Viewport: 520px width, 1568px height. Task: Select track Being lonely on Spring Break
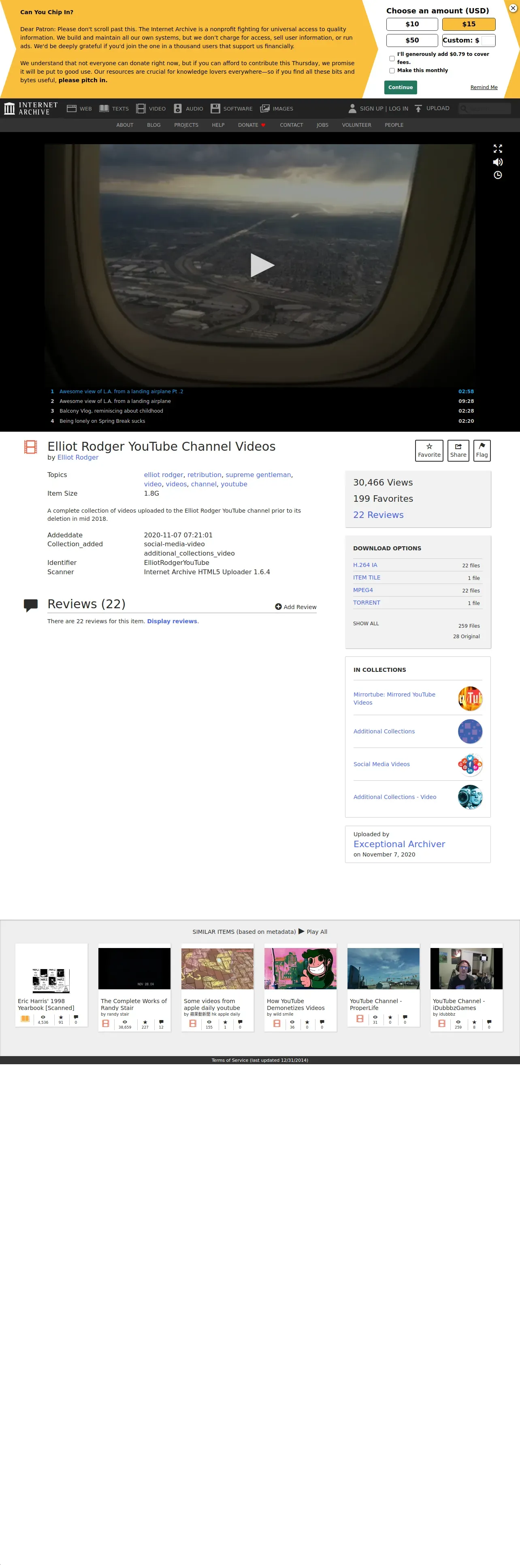point(262,421)
